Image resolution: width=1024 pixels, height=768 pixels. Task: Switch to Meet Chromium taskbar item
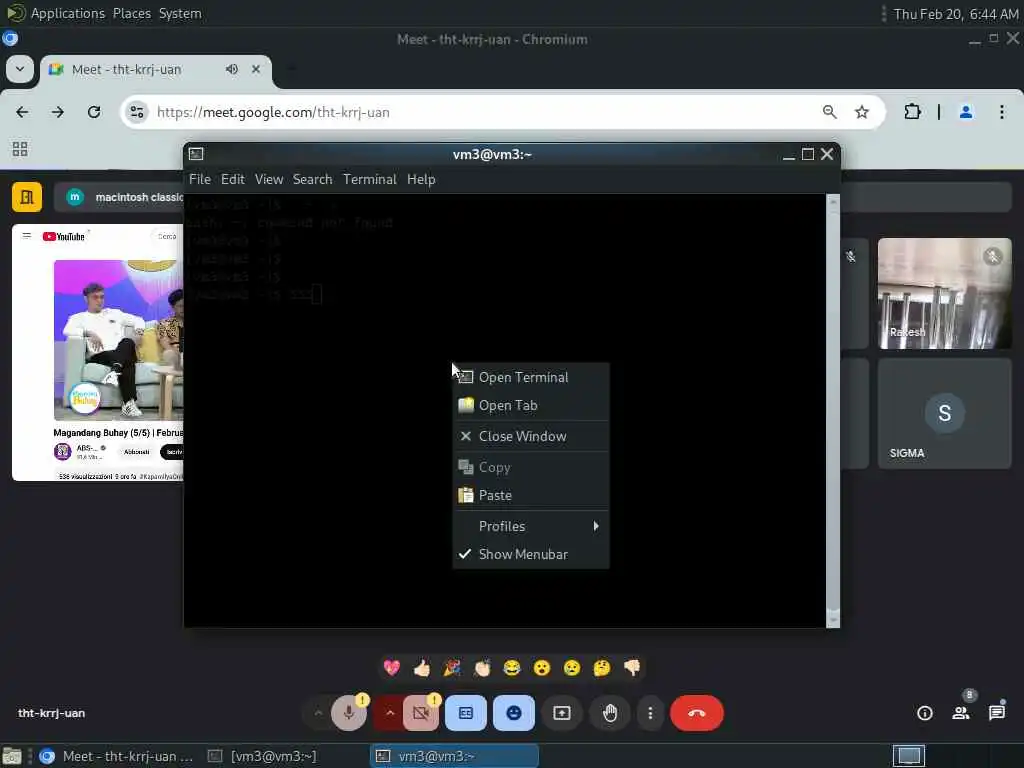coord(117,756)
